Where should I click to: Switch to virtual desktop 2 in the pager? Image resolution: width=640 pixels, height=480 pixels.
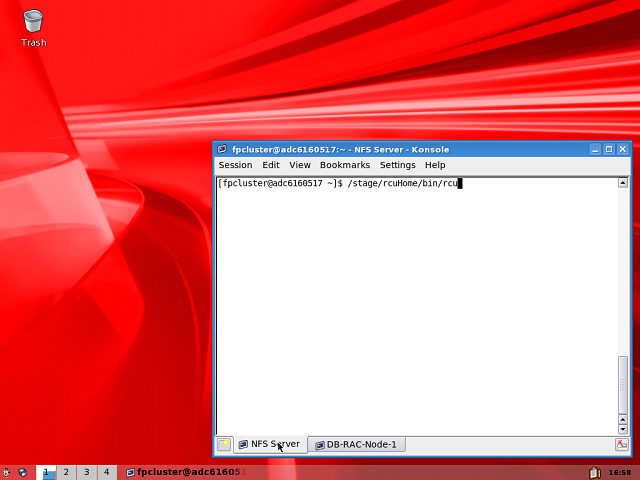tap(66, 472)
